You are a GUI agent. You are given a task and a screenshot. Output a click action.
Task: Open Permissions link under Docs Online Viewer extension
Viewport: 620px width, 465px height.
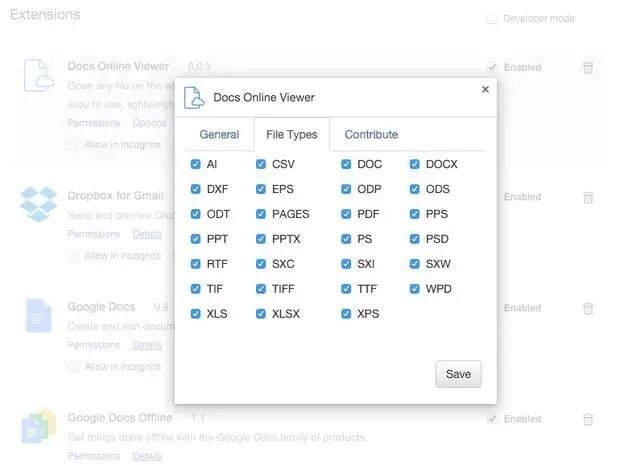pos(93,123)
